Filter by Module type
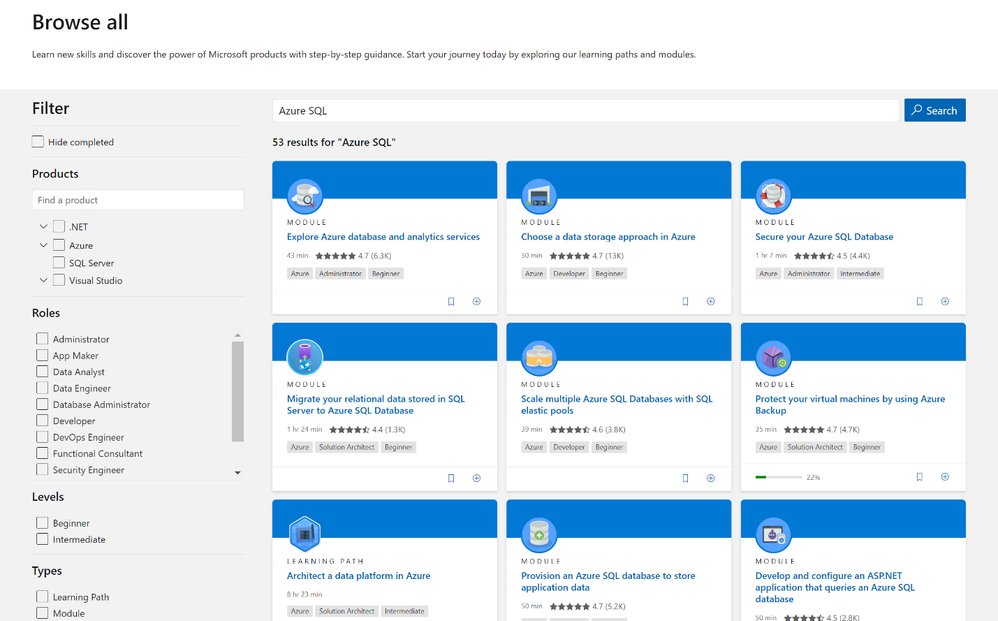998x621 pixels. click(x=42, y=613)
